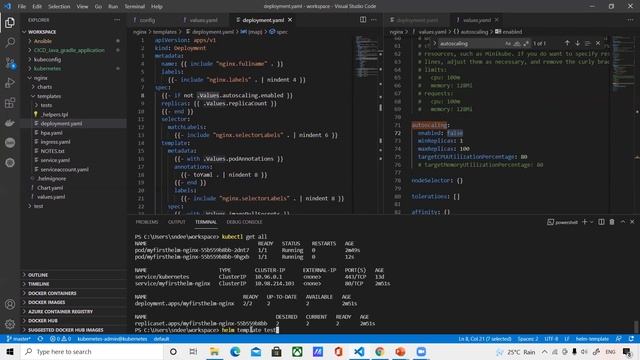
Task: Open the Selection menu
Action: (59, 6)
